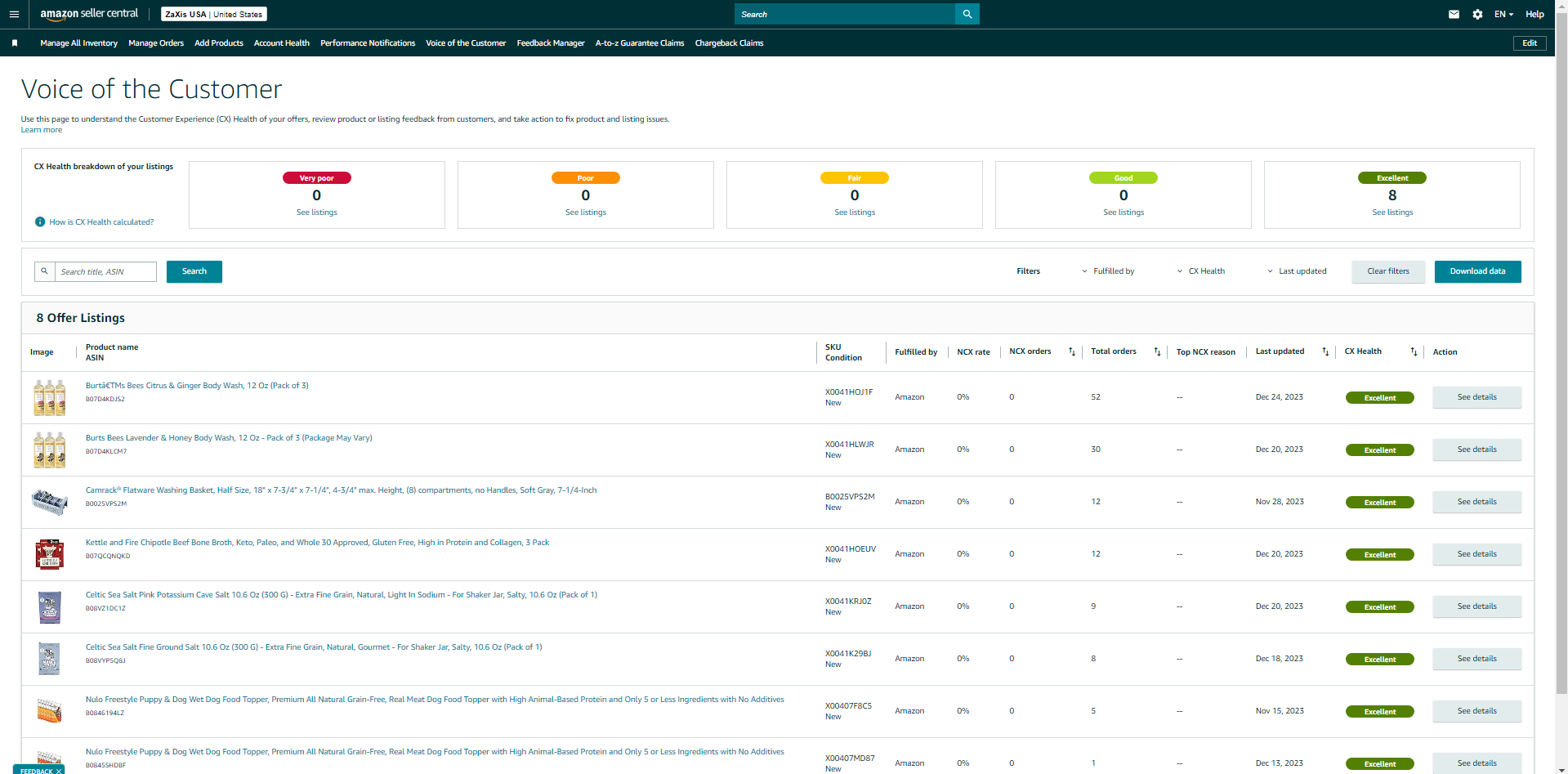Image resolution: width=1568 pixels, height=774 pixels.
Task: Sort by NCX orders column arrows
Action: (1072, 352)
